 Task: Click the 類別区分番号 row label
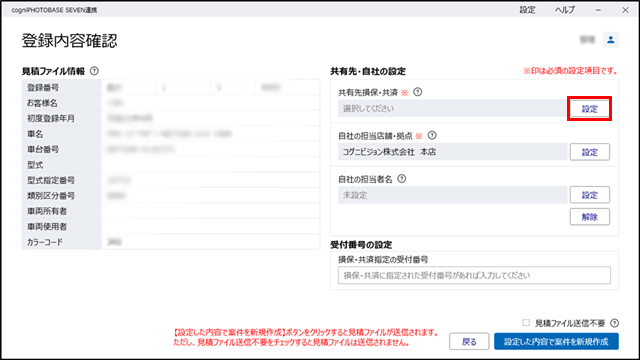pos(51,196)
